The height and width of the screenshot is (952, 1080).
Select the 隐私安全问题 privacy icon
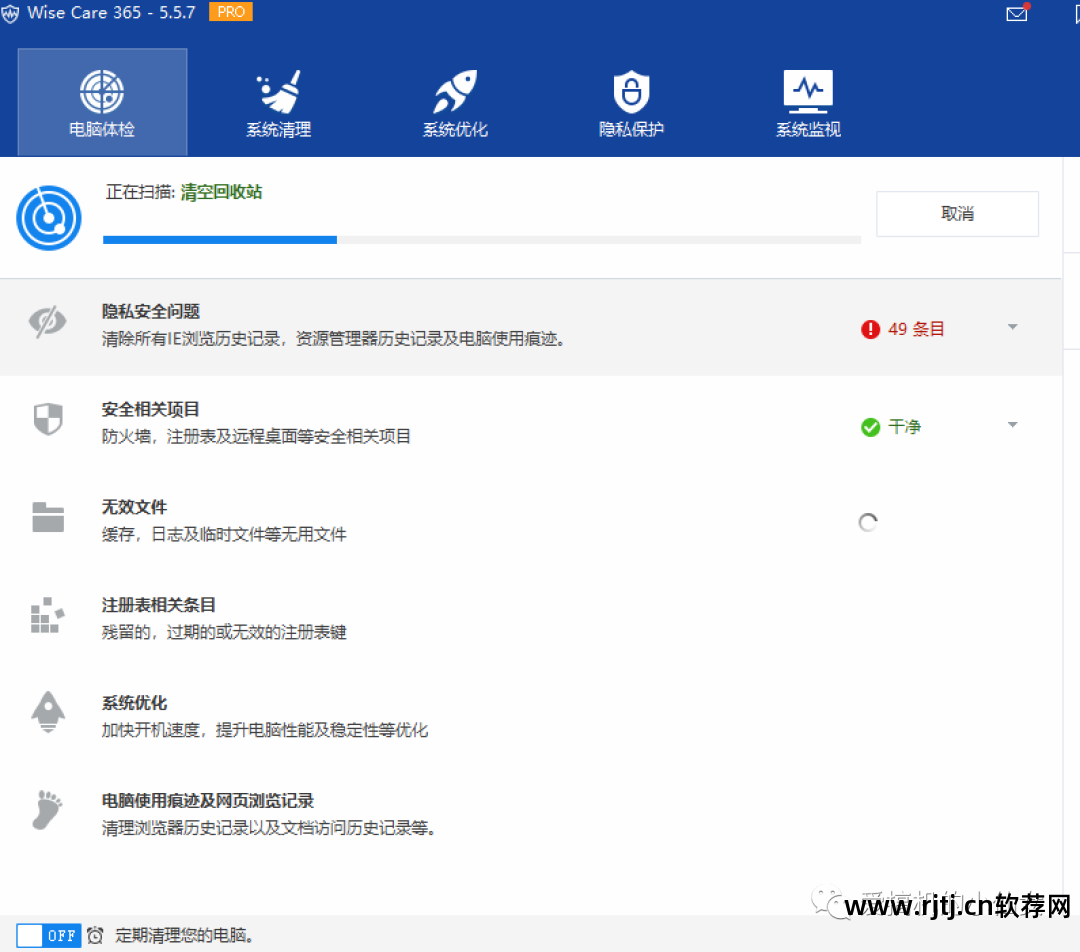click(48, 322)
